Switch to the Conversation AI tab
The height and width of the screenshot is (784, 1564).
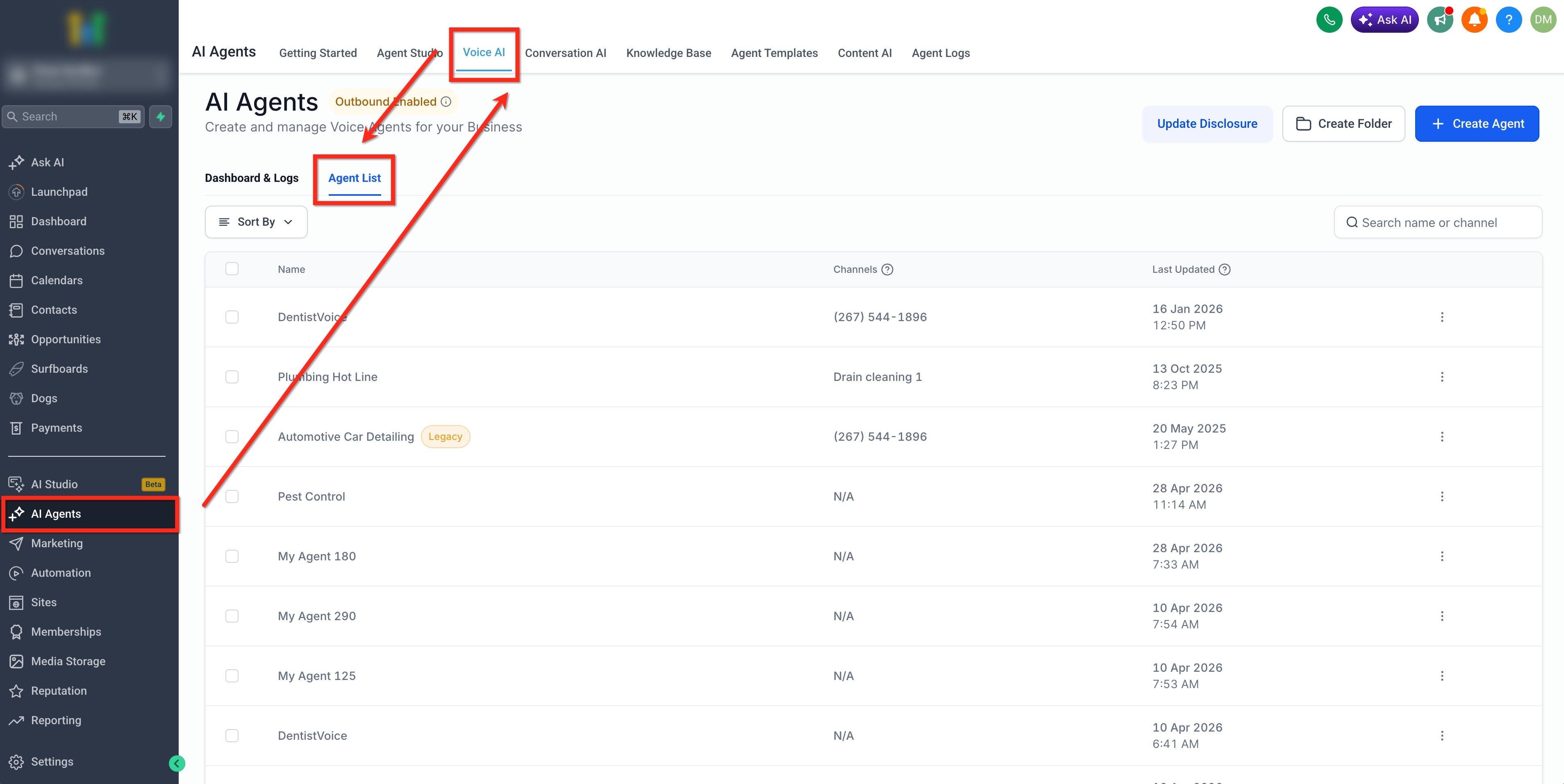(565, 53)
